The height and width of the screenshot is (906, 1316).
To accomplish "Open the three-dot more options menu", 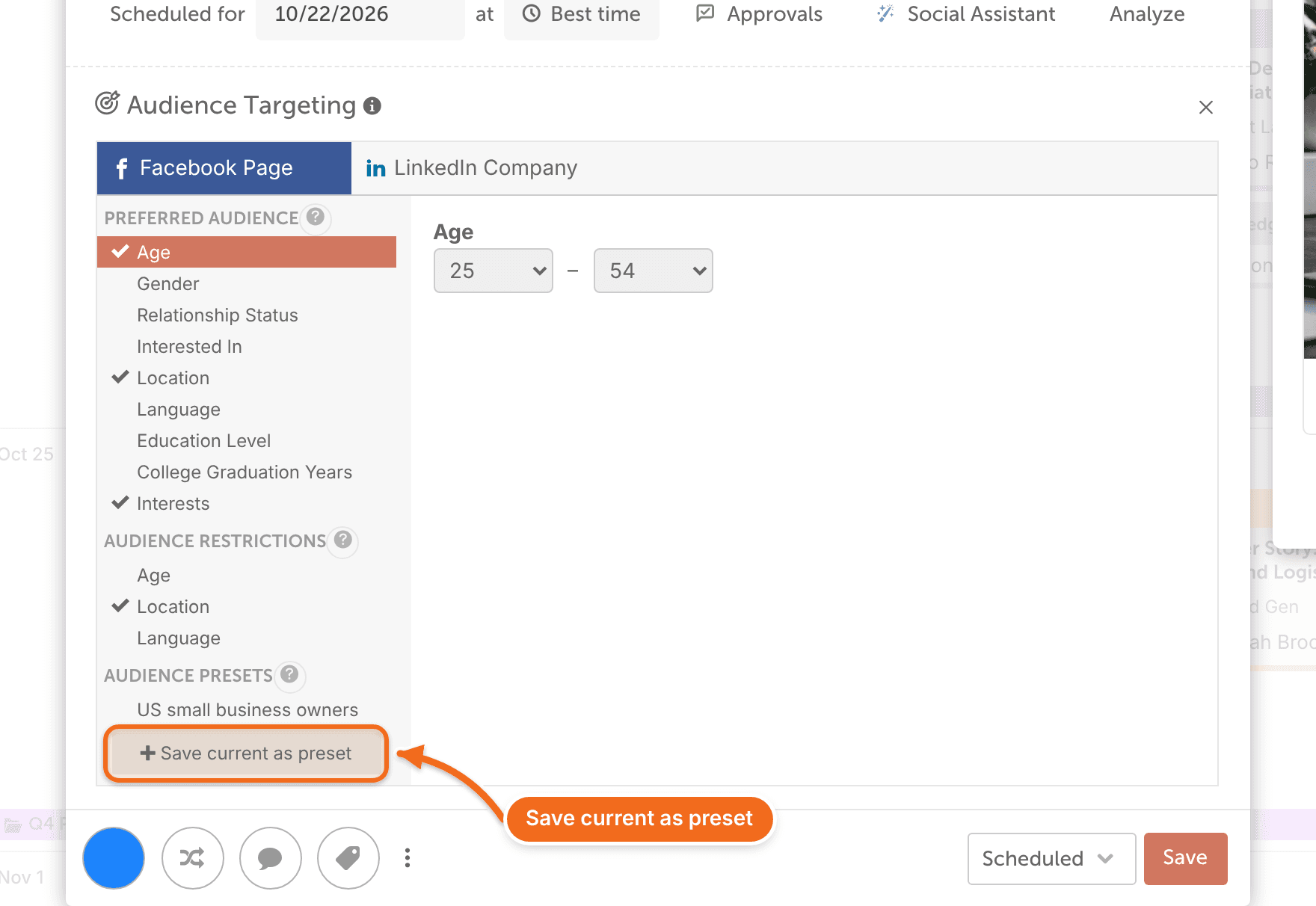I will click(x=408, y=858).
